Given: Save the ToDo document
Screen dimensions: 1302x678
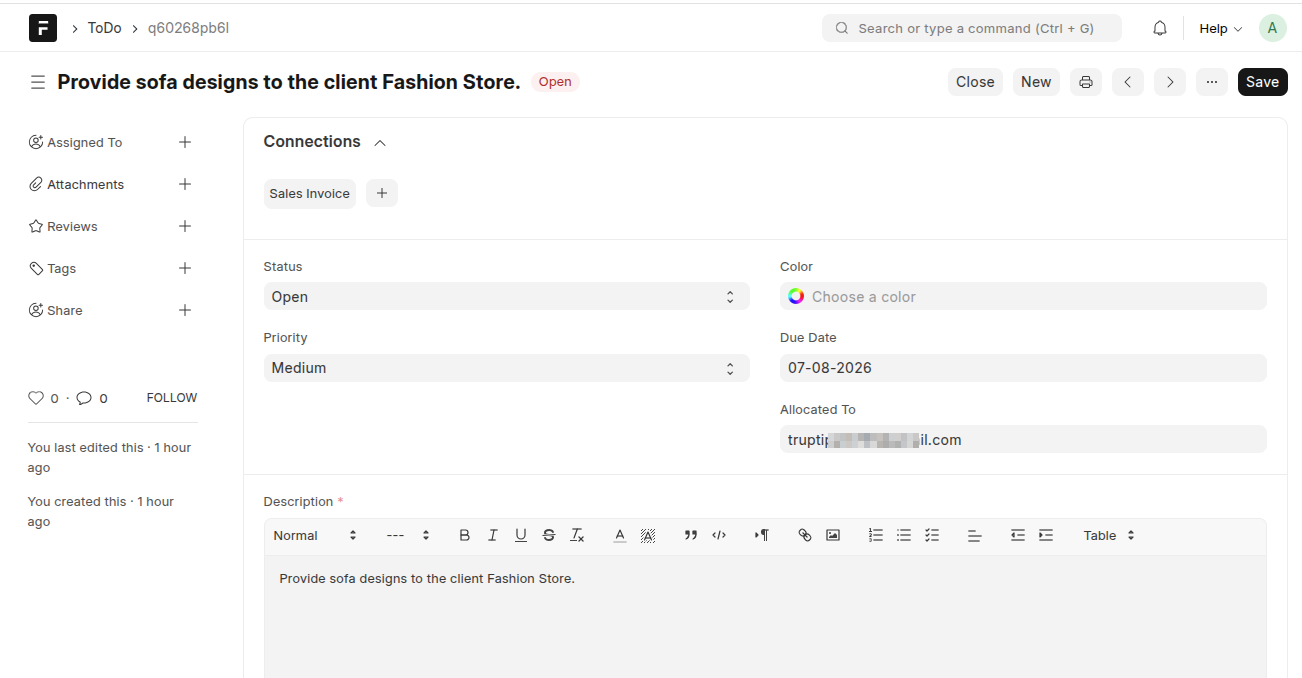Looking at the screenshot, I should tap(1262, 82).
